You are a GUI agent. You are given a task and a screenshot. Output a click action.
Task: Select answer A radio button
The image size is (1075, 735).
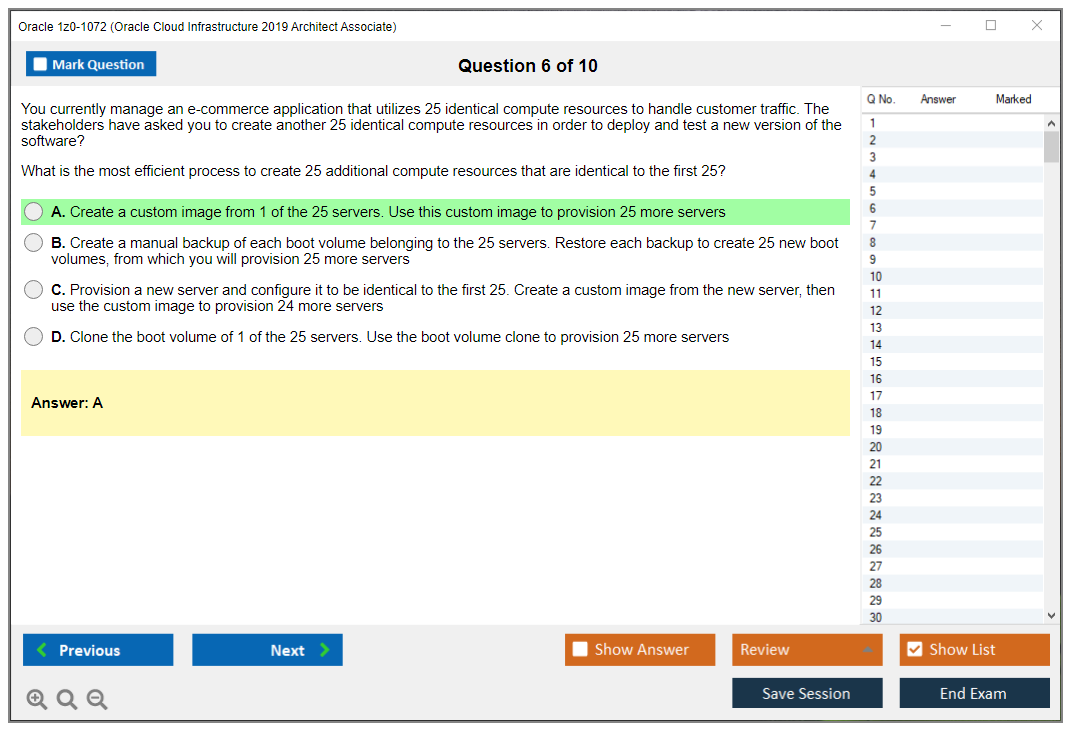pos(34,212)
